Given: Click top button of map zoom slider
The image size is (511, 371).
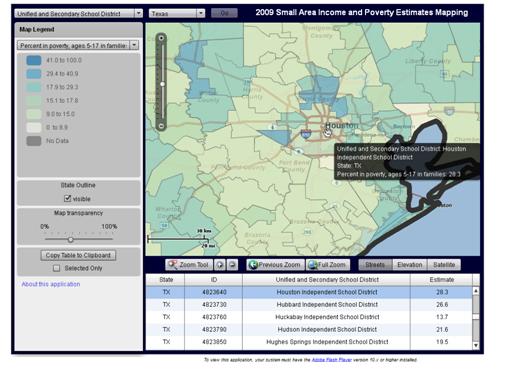Looking at the screenshot, I should (x=161, y=38).
